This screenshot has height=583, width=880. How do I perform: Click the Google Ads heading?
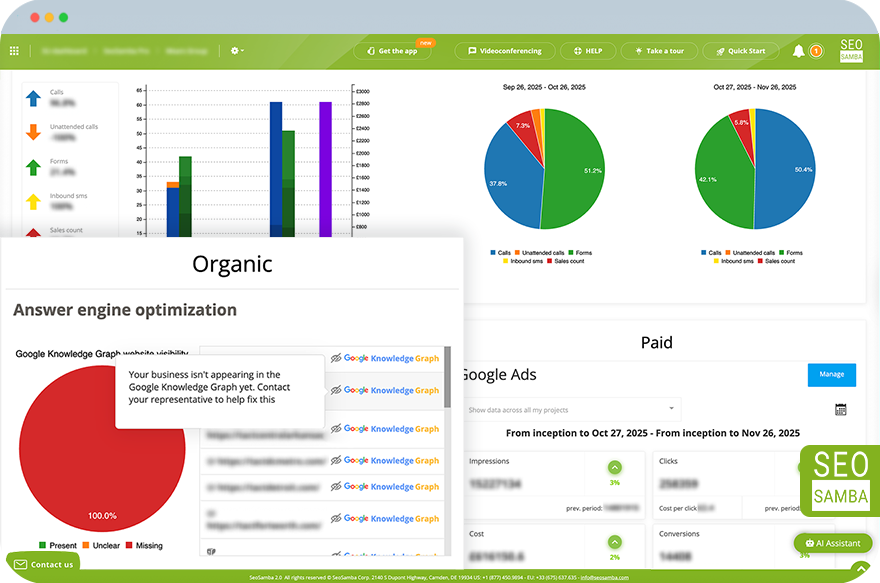[498, 375]
